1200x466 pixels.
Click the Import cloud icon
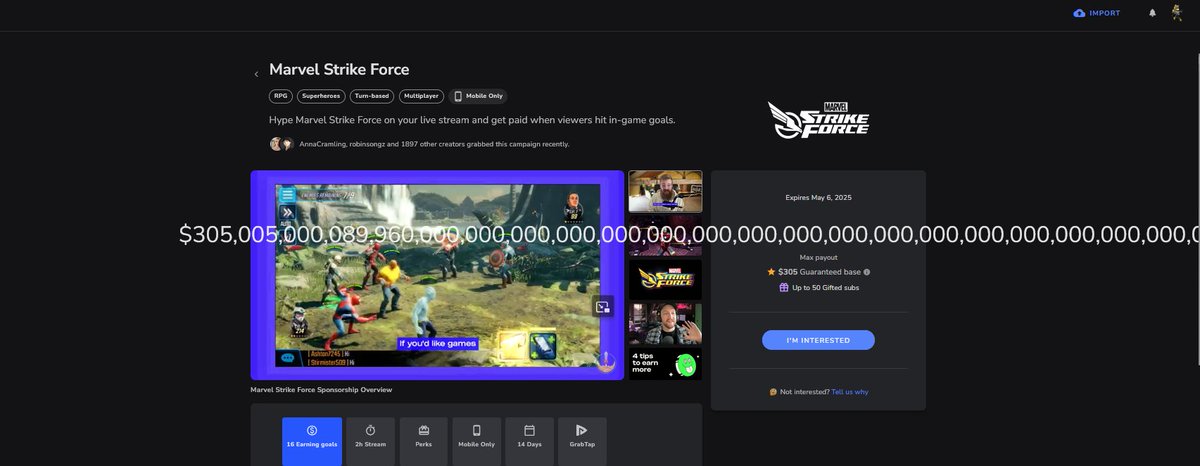pos(1079,13)
